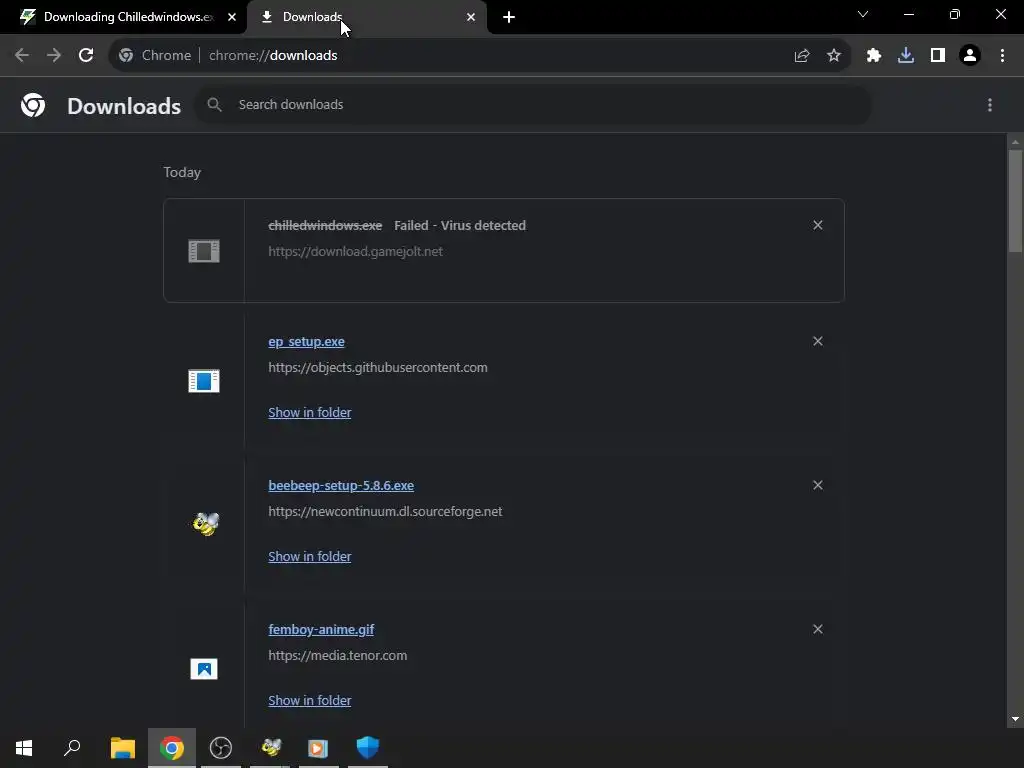
Task: Open the Downloads page more actions menu
Action: (990, 105)
